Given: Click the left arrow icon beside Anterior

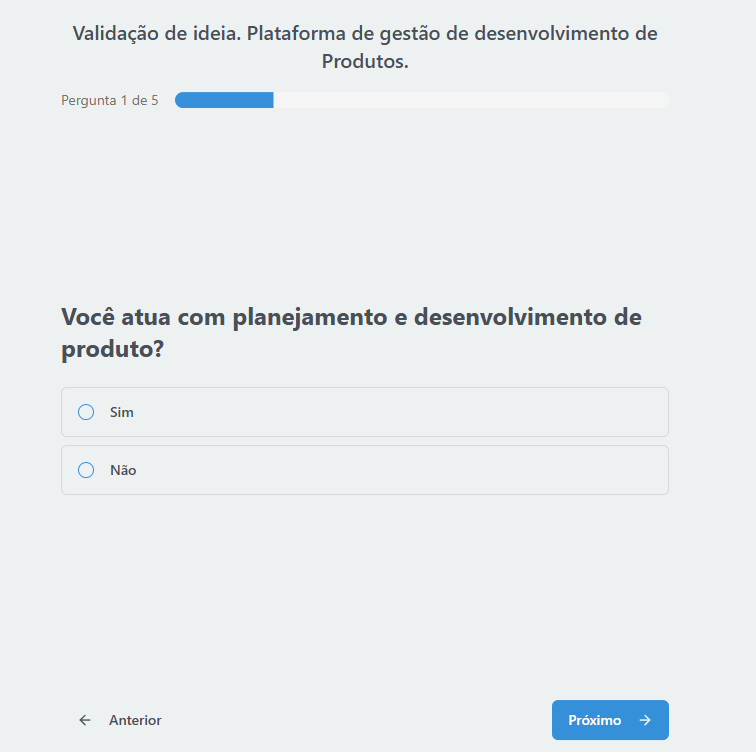Looking at the screenshot, I should coord(85,720).
